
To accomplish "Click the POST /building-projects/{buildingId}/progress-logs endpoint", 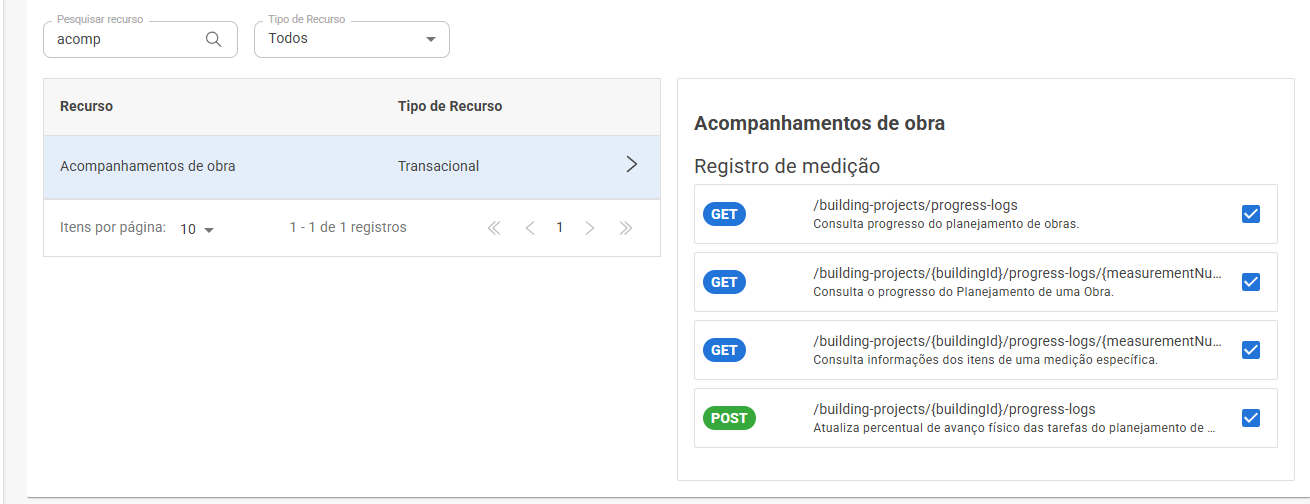I will (986, 418).
